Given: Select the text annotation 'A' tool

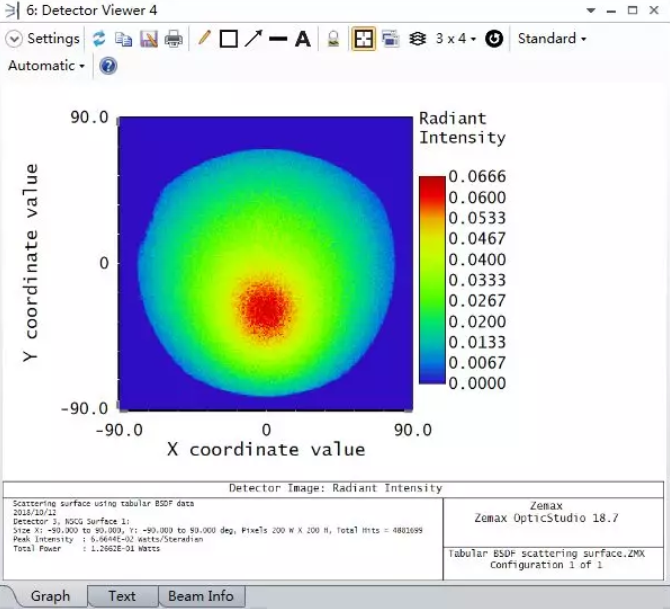Looking at the screenshot, I should point(302,39).
